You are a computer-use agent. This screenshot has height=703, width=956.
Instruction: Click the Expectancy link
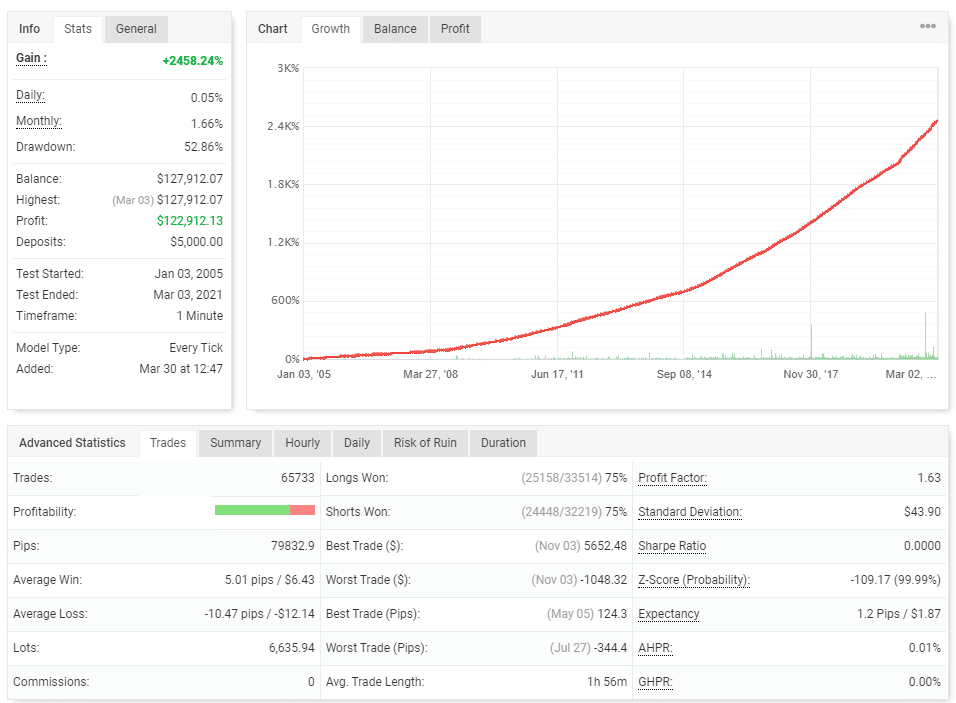click(x=668, y=614)
